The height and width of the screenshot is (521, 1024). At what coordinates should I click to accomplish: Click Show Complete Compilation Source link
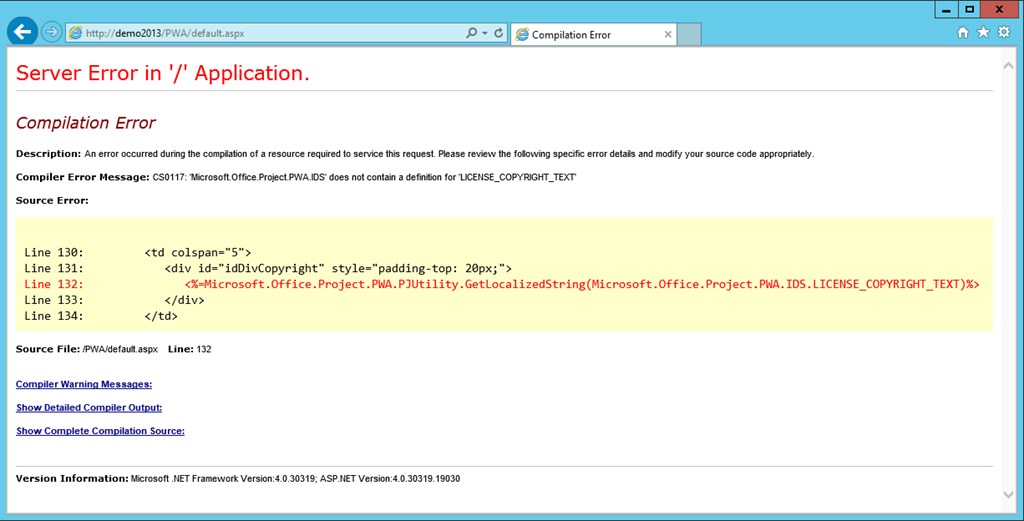point(100,431)
